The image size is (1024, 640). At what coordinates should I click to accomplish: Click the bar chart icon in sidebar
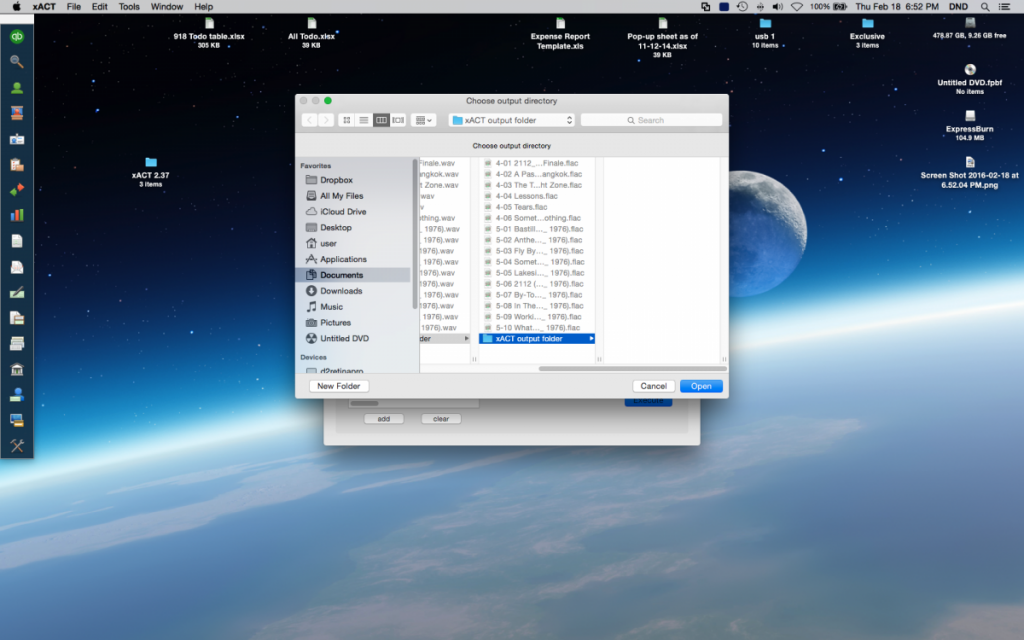[17, 215]
